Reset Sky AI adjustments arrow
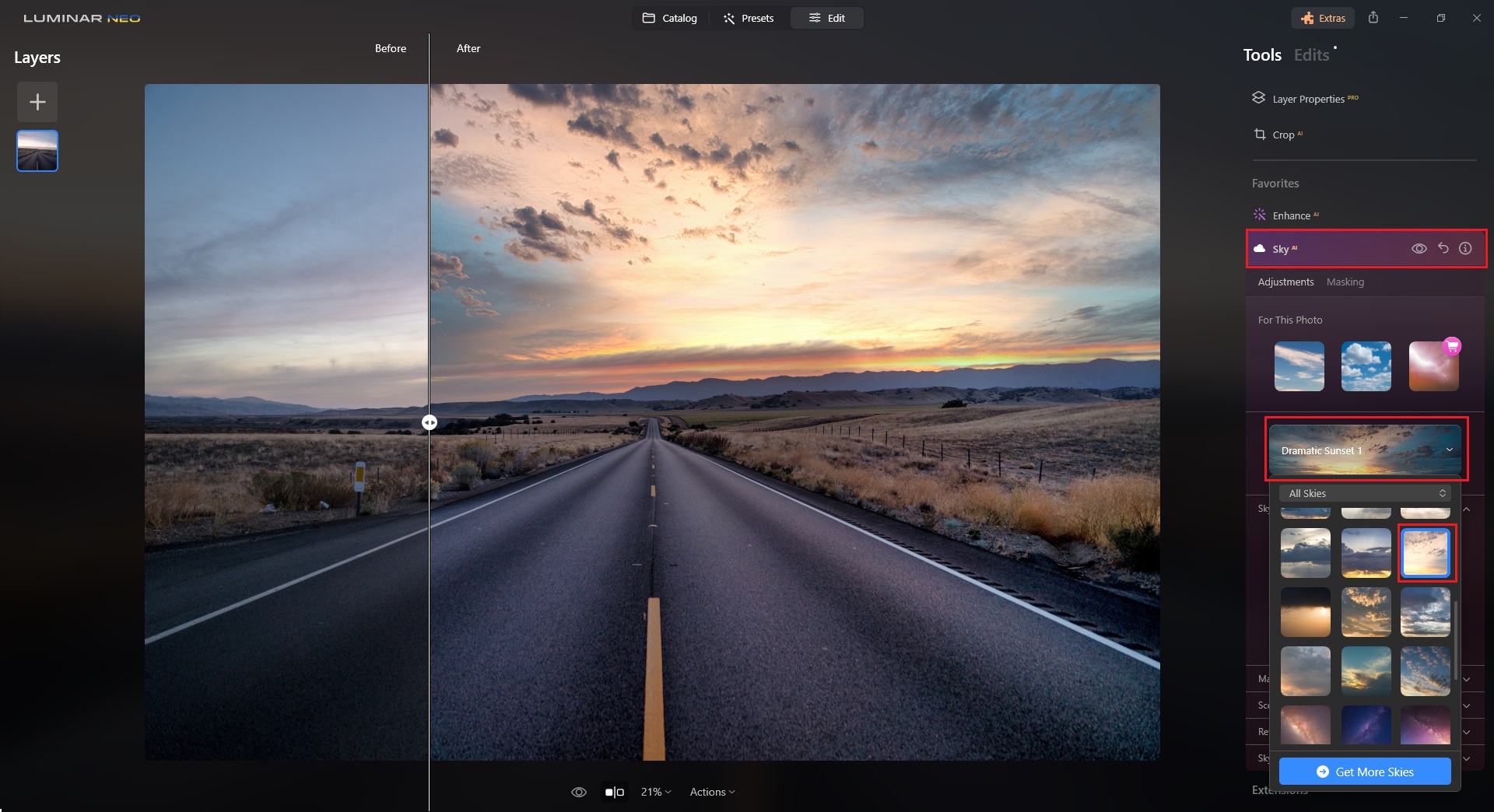This screenshot has width=1494, height=812. tap(1443, 248)
